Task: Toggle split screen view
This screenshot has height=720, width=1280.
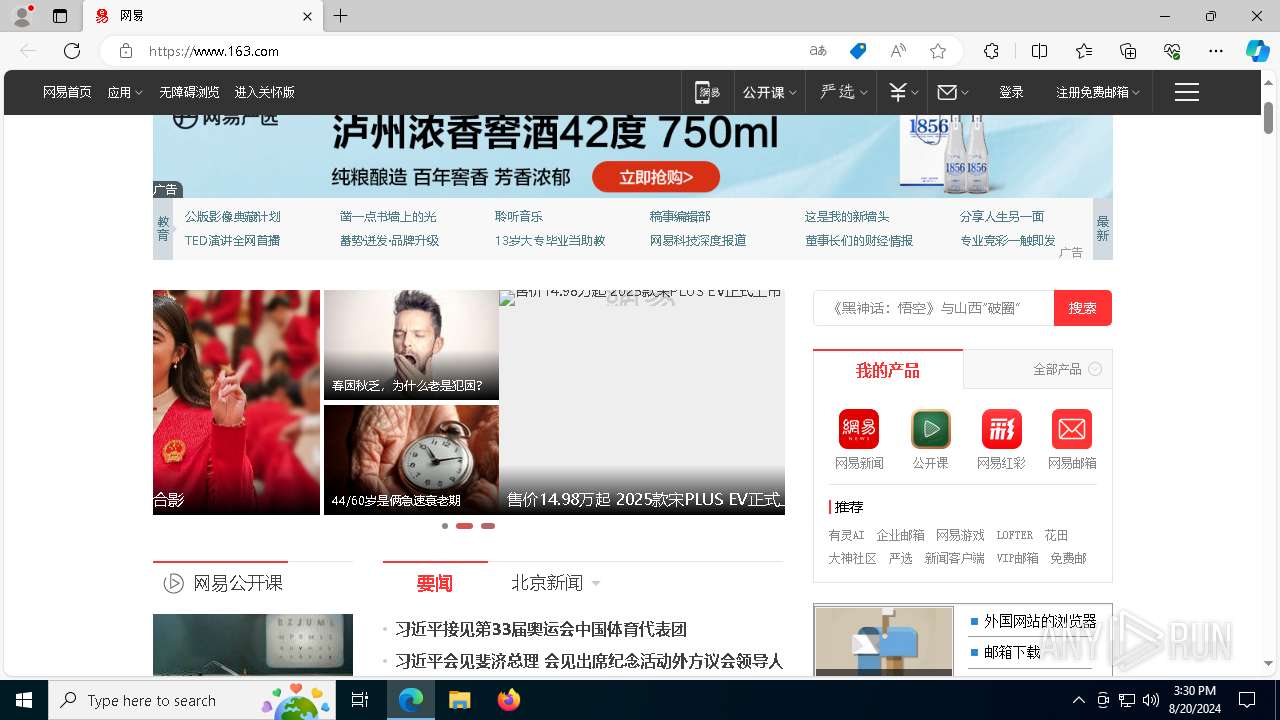Action: [1039, 51]
